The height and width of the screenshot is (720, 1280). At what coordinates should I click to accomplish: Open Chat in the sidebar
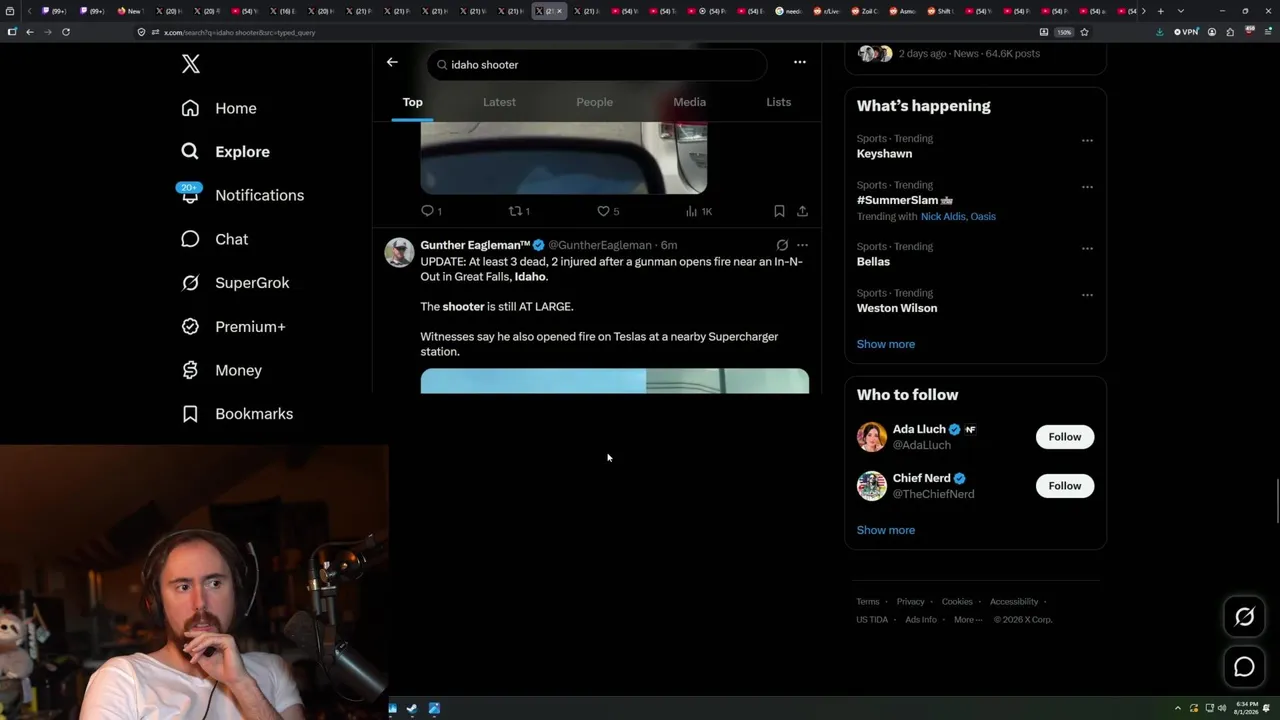point(214,239)
